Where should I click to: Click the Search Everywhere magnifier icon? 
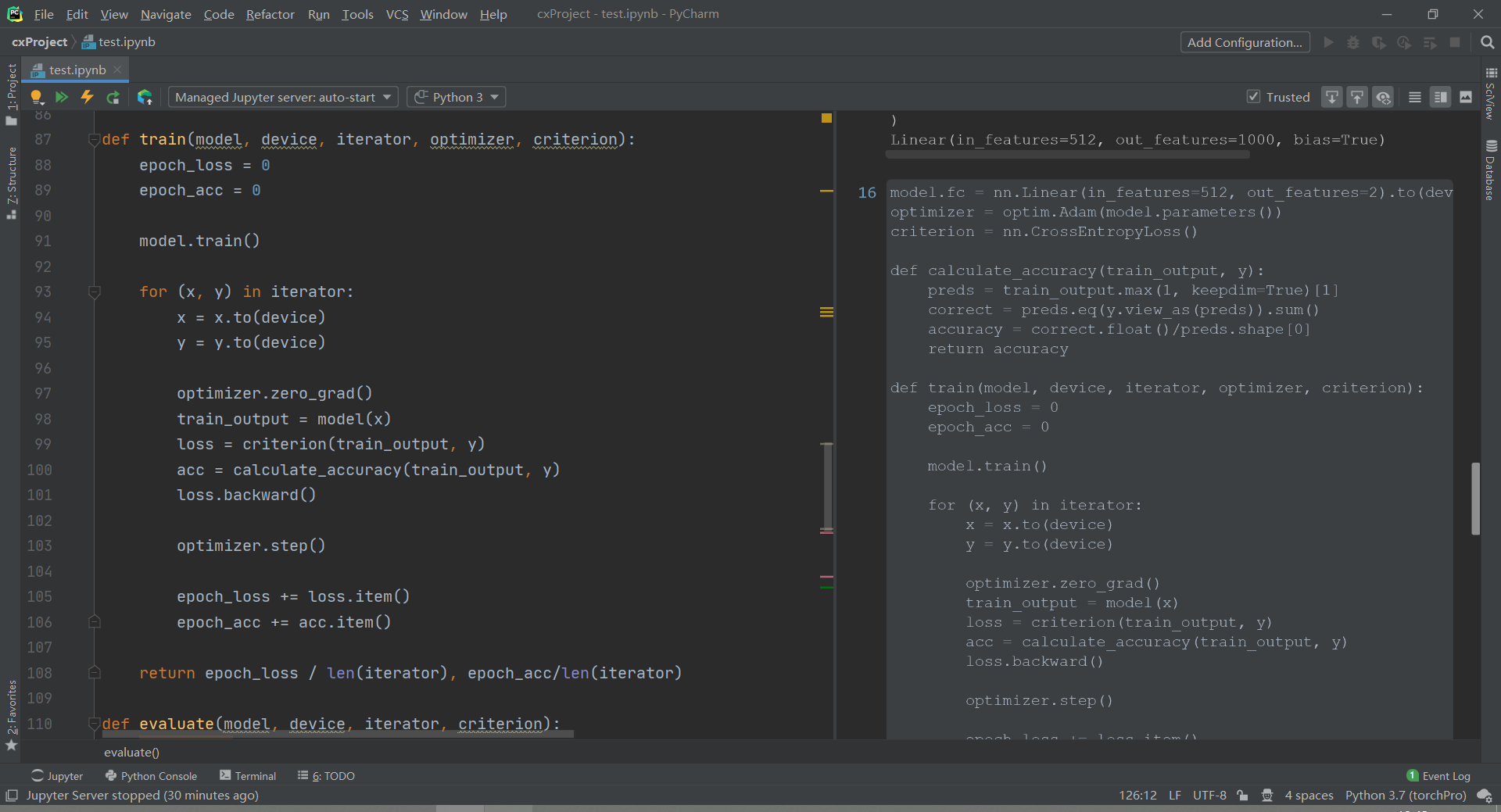1487,42
